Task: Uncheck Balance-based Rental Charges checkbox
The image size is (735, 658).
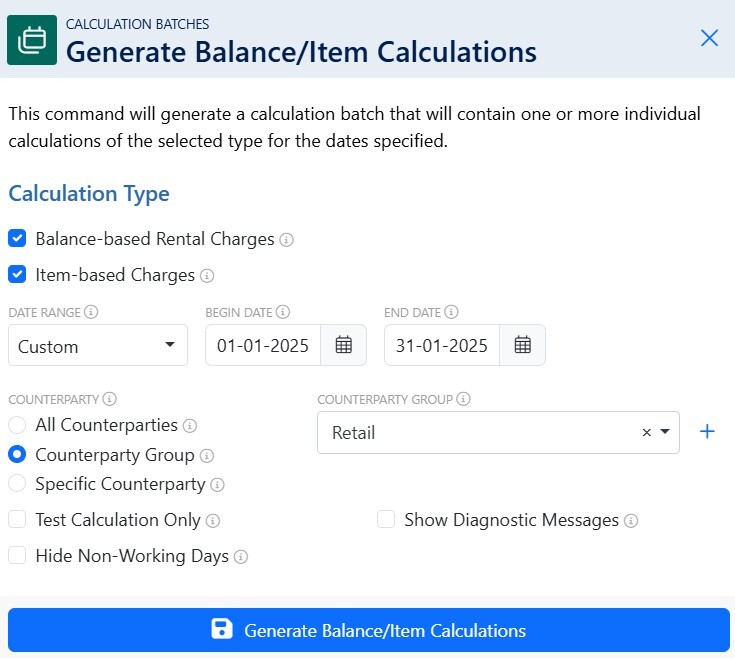Action: (x=17, y=238)
